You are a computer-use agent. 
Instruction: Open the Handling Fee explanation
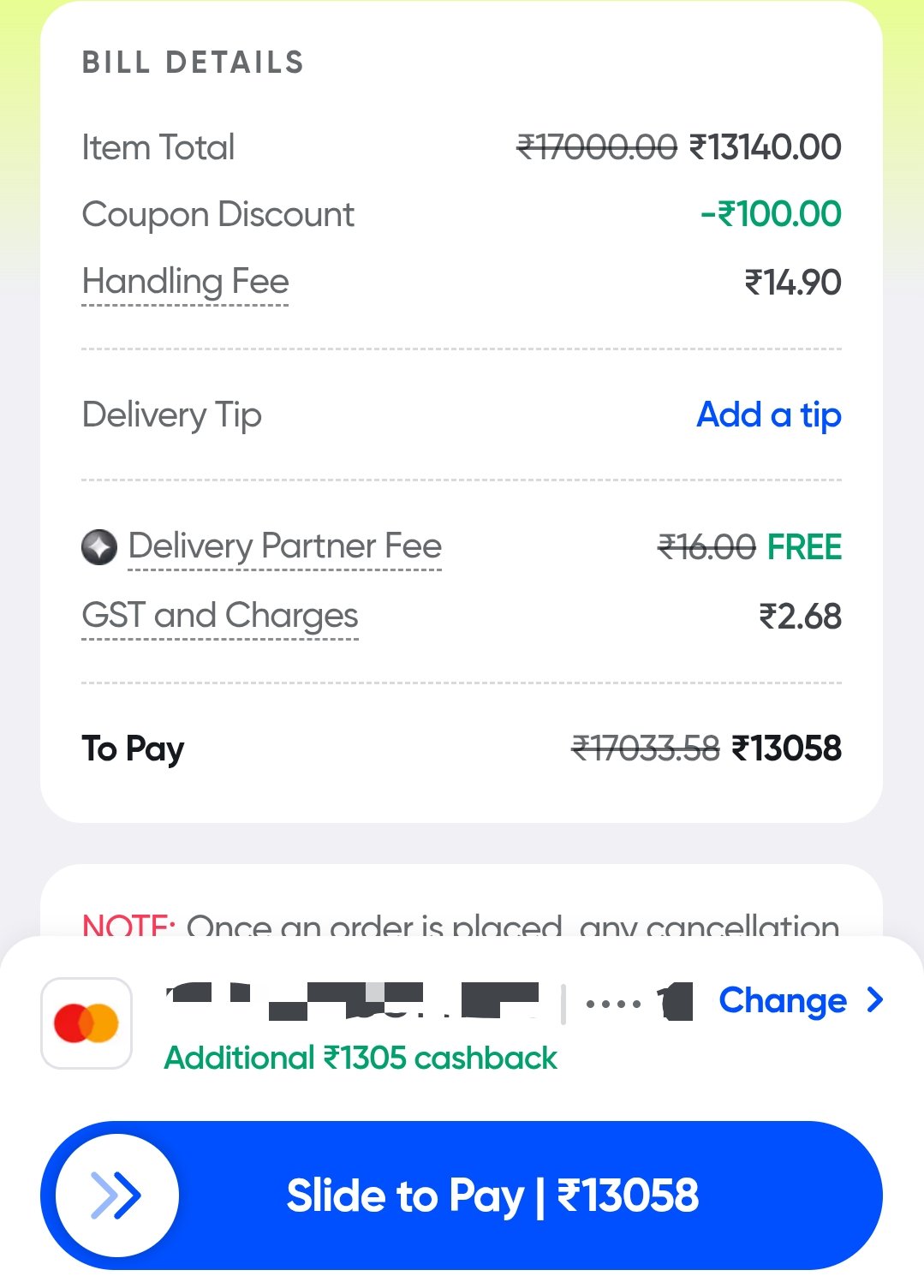(x=185, y=282)
